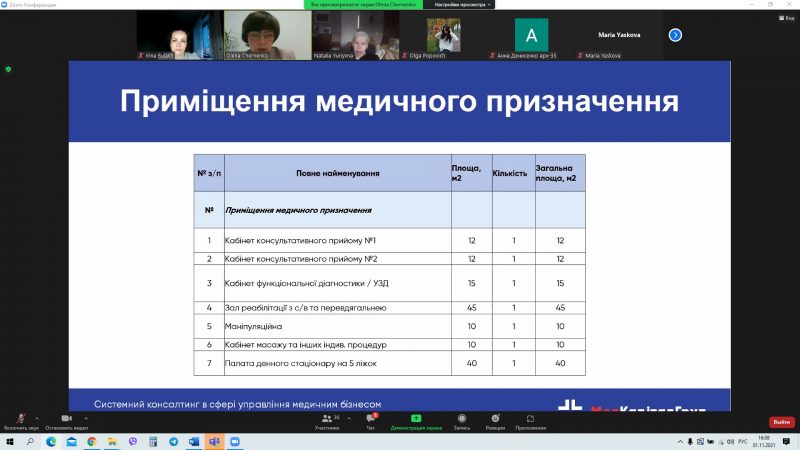Start screen sharing with green button
Image resolution: width=800 pixels, height=450 pixels.
(x=416, y=421)
